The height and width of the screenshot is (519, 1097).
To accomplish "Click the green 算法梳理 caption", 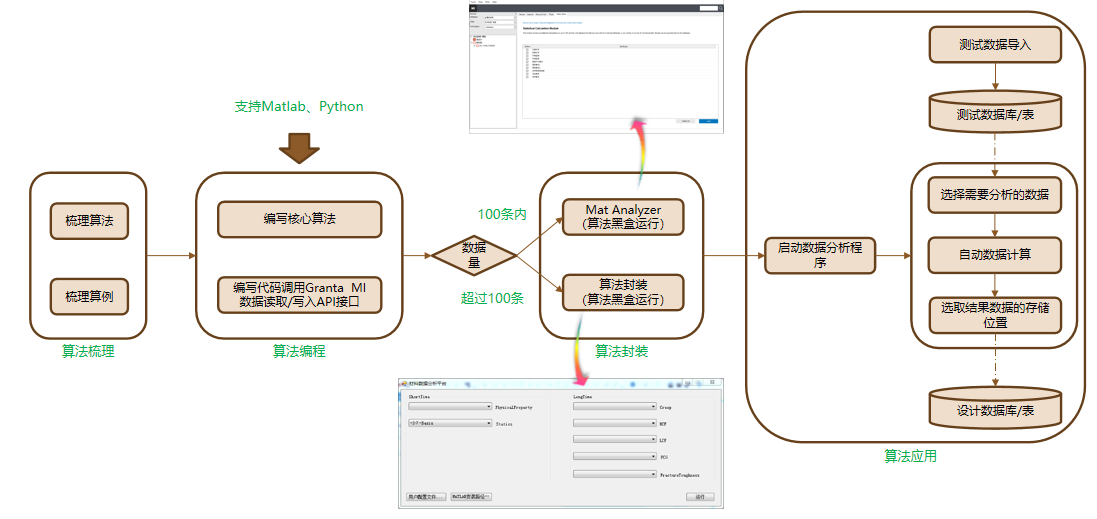I will pos(88,352).
